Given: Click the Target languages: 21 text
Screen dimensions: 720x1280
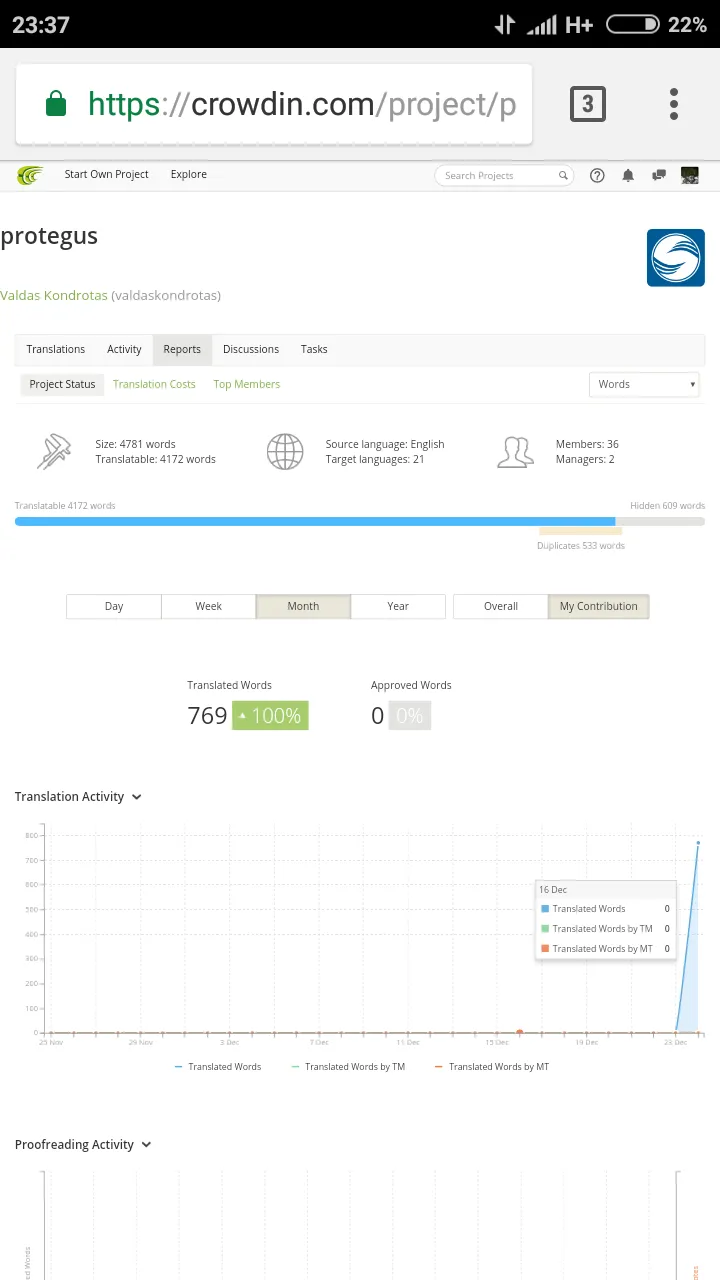Looking at the screenshot, I should coord(375,460).
